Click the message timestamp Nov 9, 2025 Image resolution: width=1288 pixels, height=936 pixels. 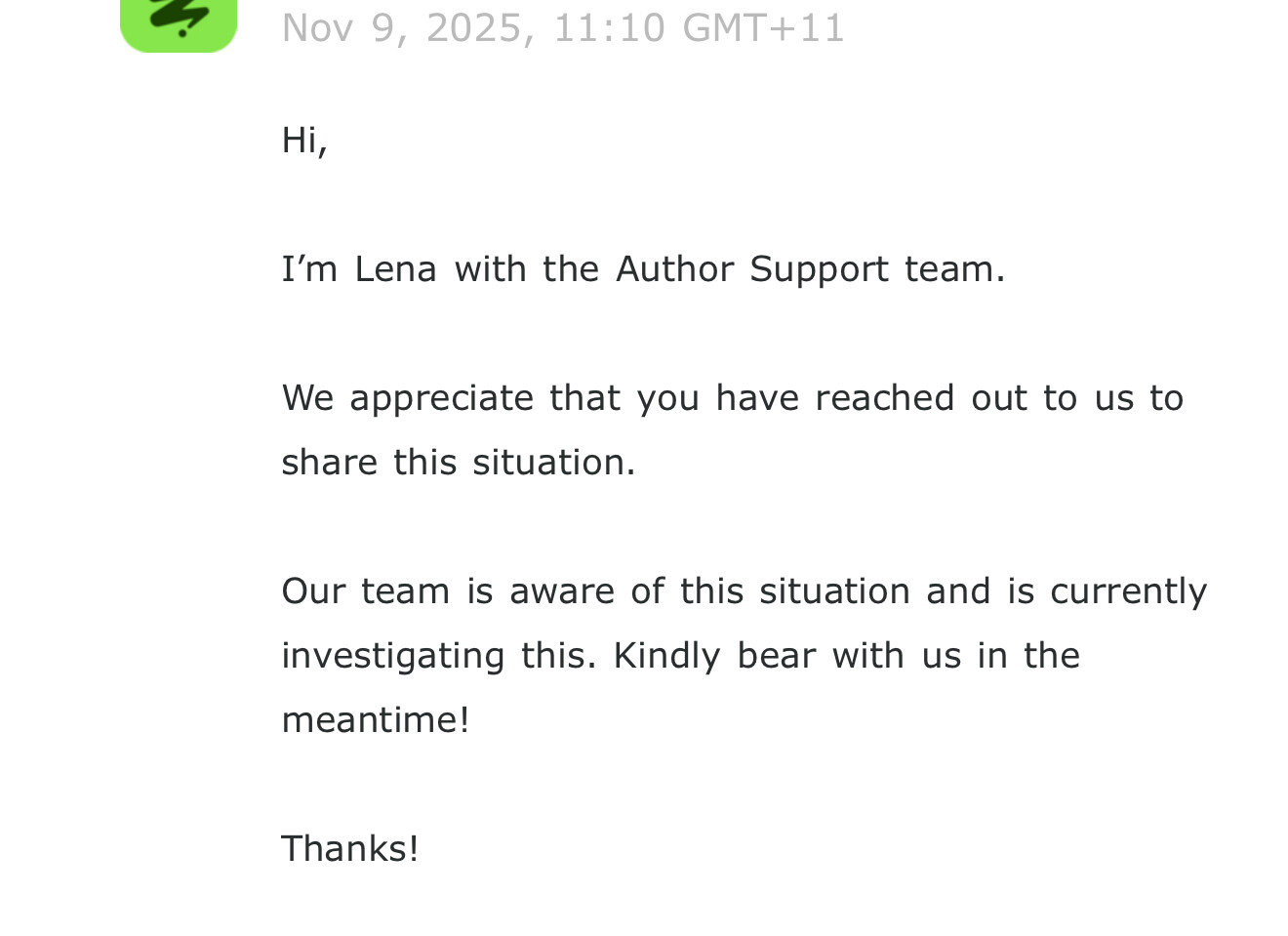[x=406, y=27]
